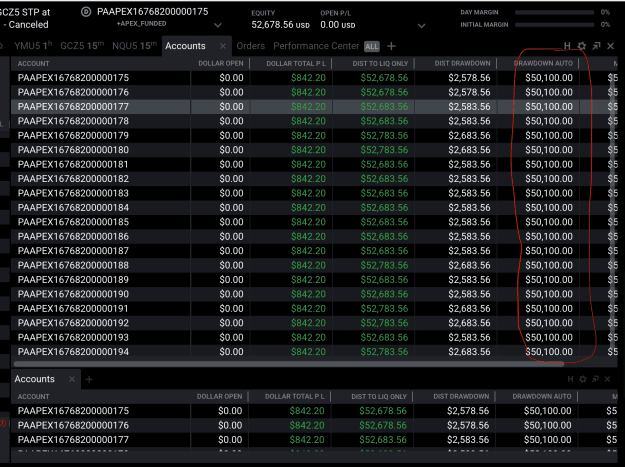Sort by ACCOUNT column in upper table
Viewport: 625px width, 467px height.
pyautogui.click(x=33, y=64)
